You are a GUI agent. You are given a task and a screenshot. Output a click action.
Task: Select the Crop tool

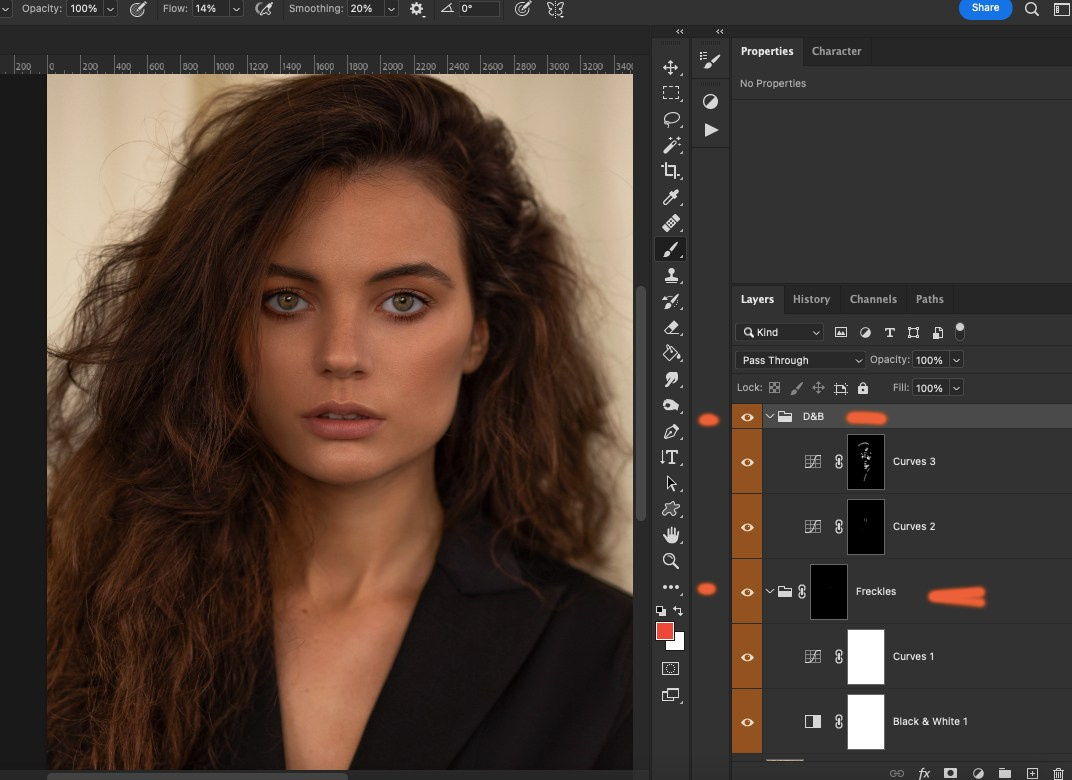click(671, 171)
